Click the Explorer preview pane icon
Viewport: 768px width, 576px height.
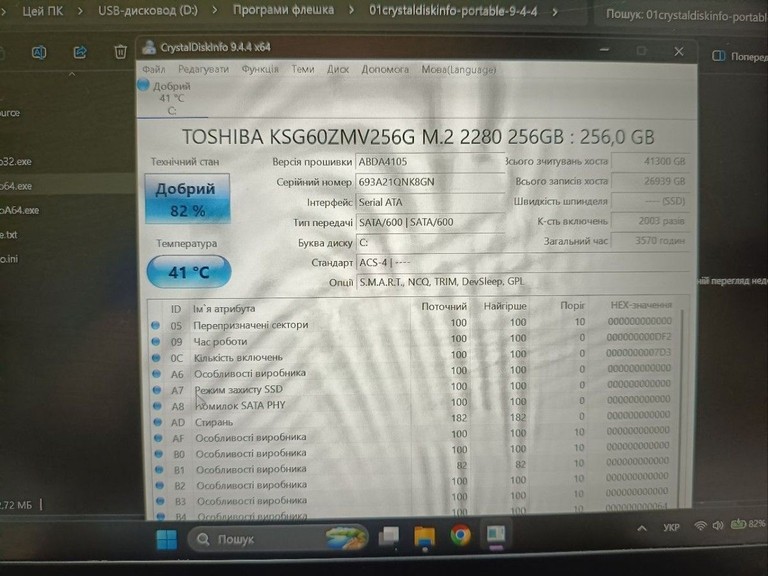[719, 56]
